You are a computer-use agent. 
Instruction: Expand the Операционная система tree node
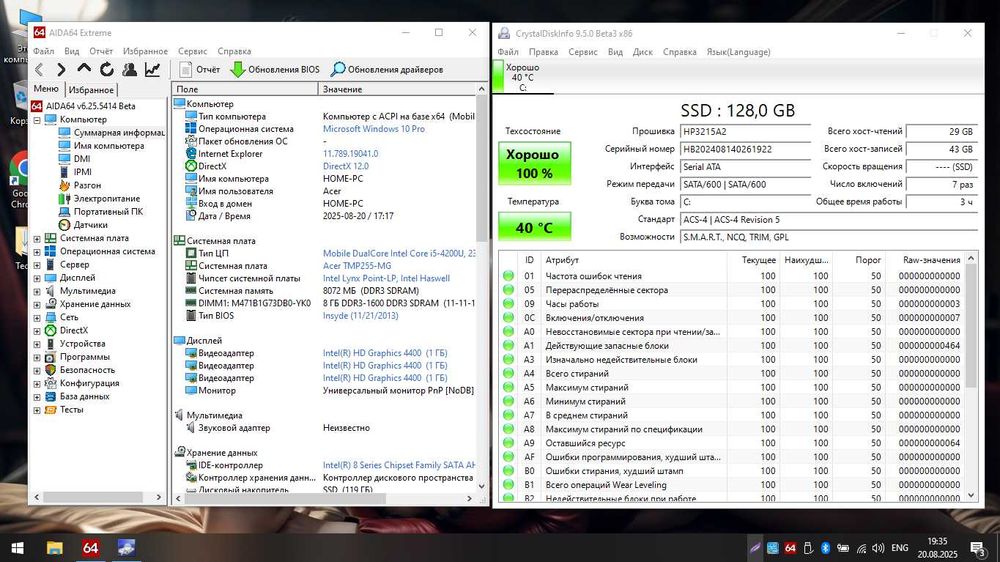[37, 252]
